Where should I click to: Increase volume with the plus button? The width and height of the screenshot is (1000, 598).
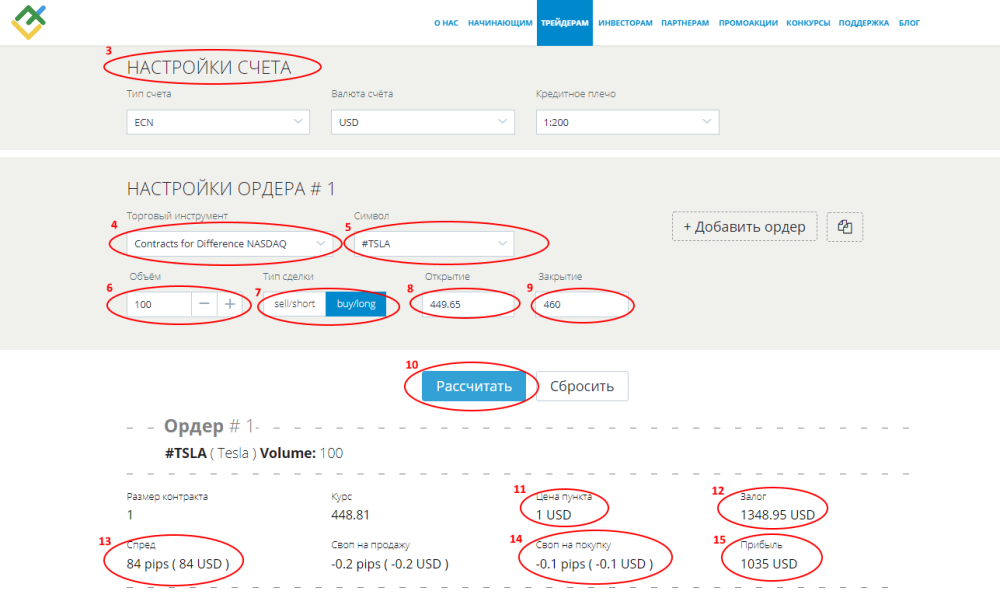pos(230,304)
